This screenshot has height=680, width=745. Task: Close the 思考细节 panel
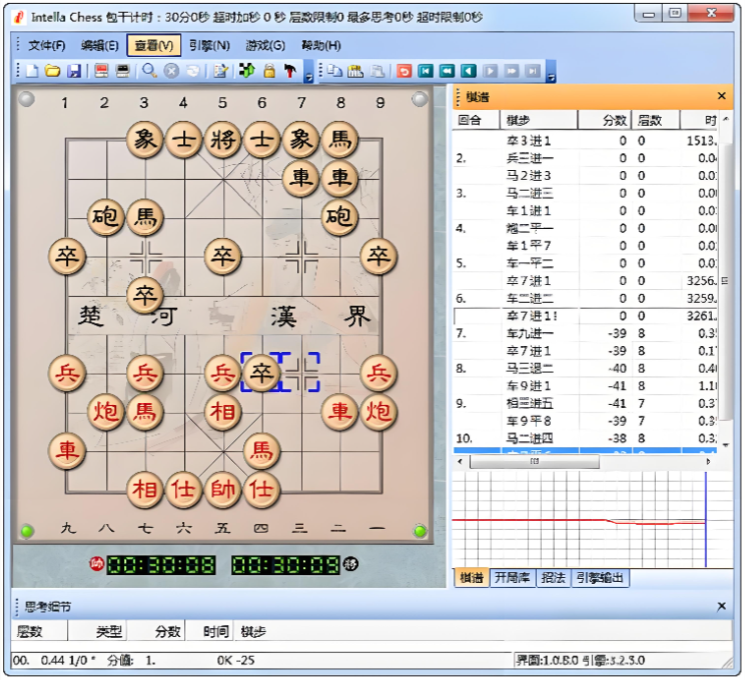pos(721,606)
